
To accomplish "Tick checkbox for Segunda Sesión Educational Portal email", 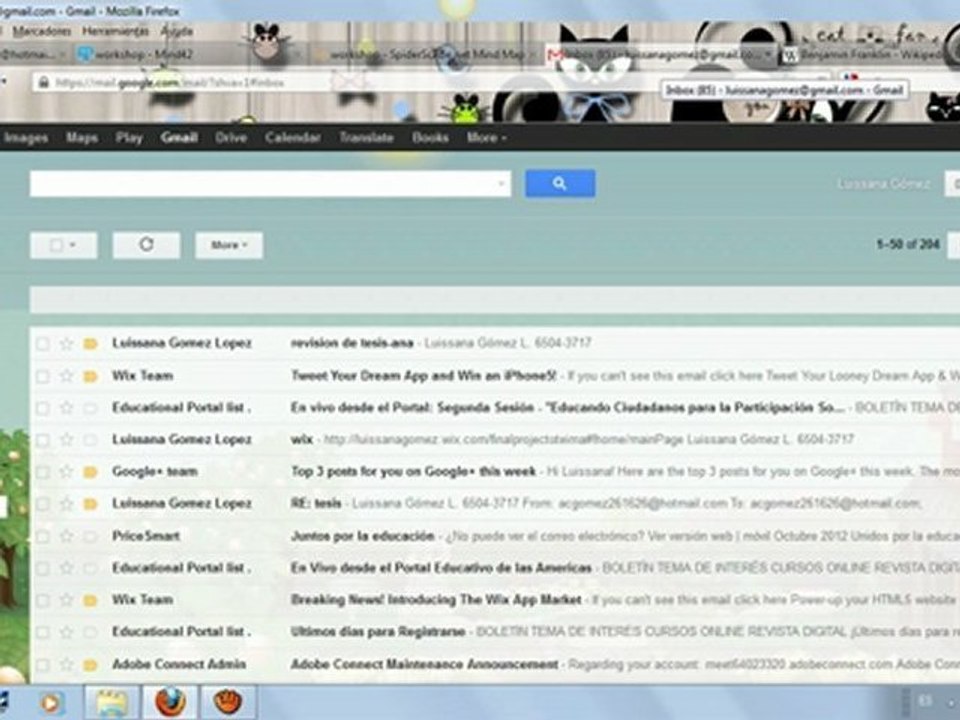I will coord(42,407).
